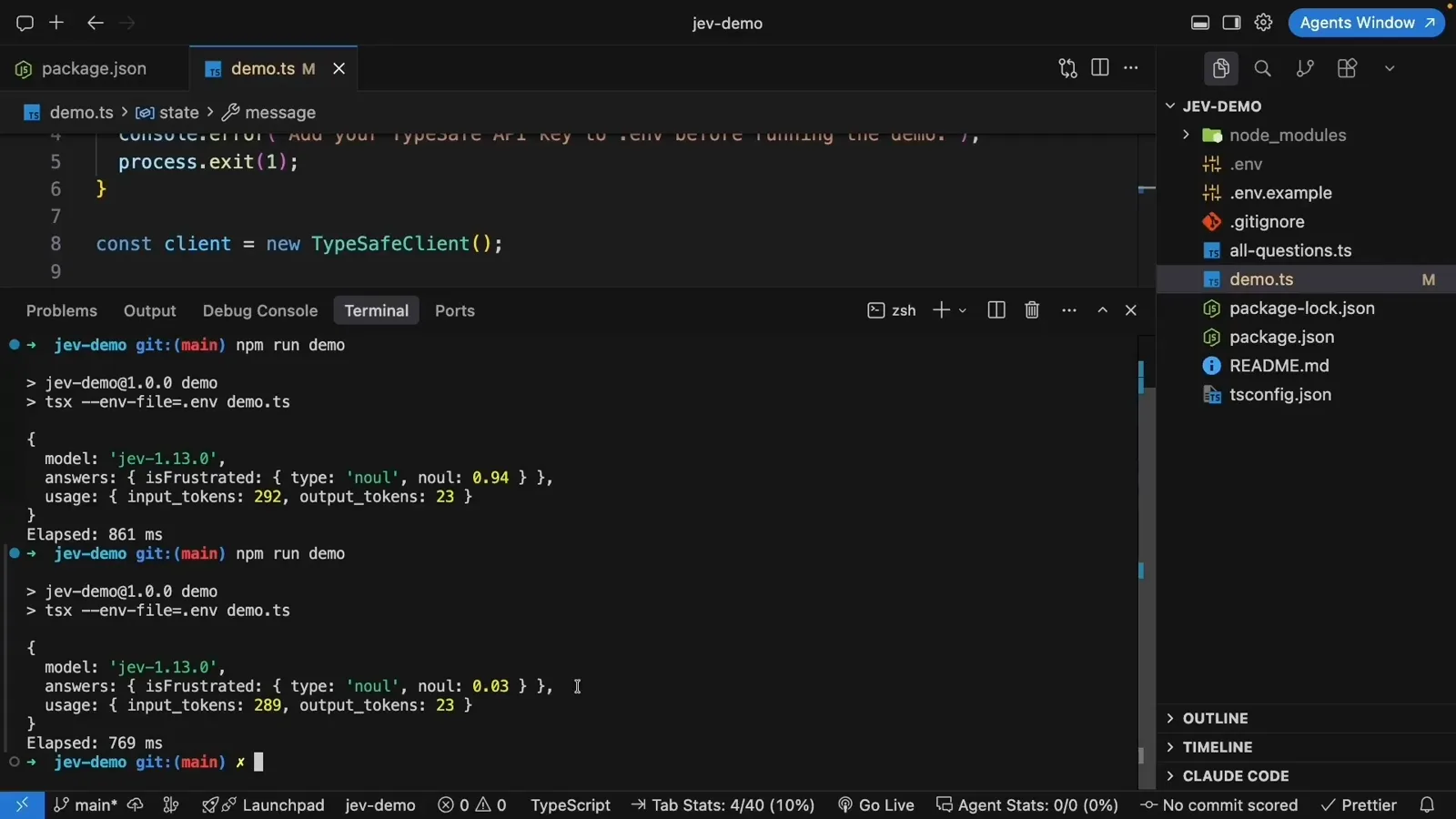1456x819 pixels.
Task: Split the terminal pane
Action: click(x=996, y=310)
